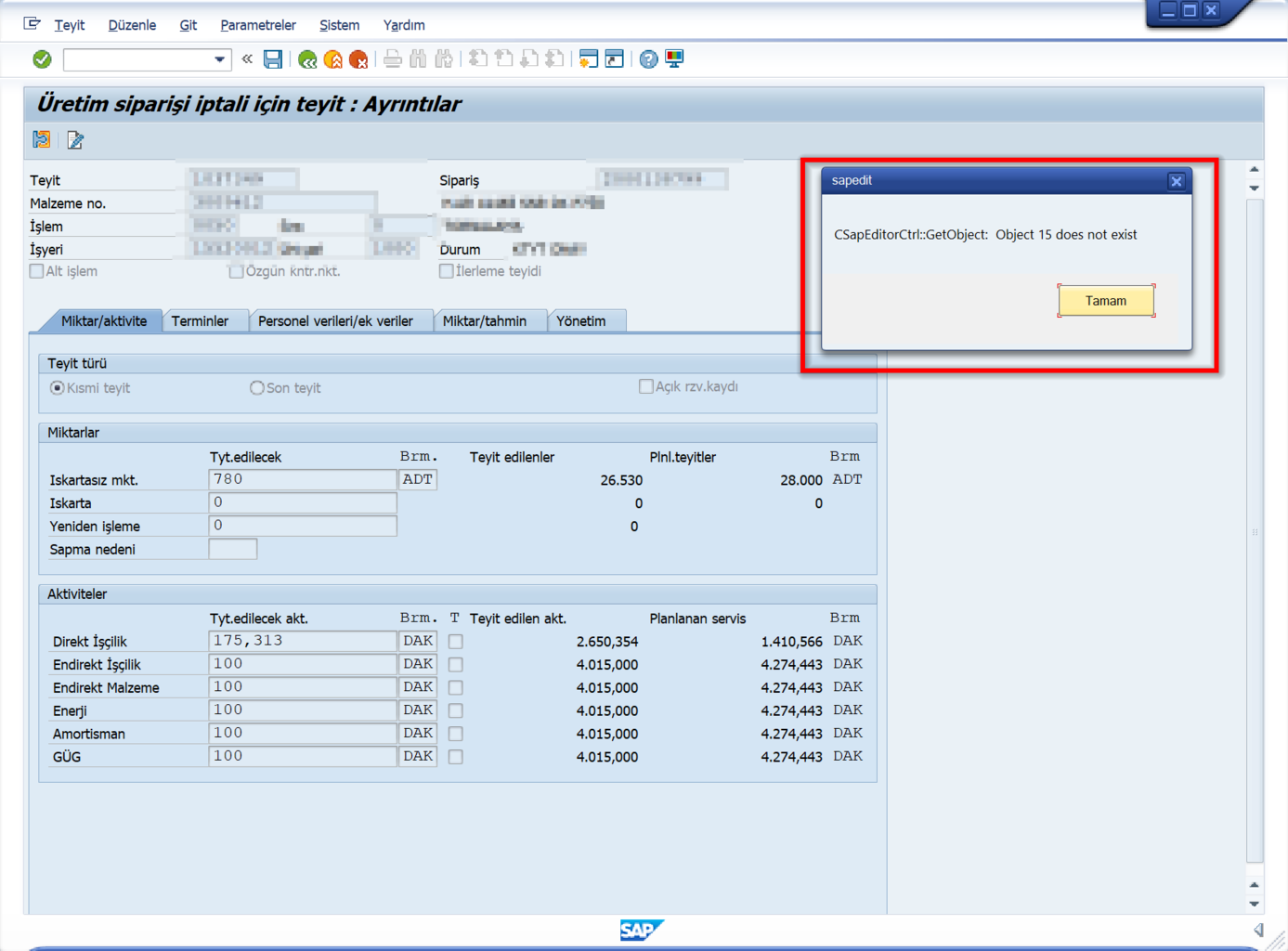This screenshot has height=951, width=1288.
Task: Open the Sistem menu
Action: point(340,25)
